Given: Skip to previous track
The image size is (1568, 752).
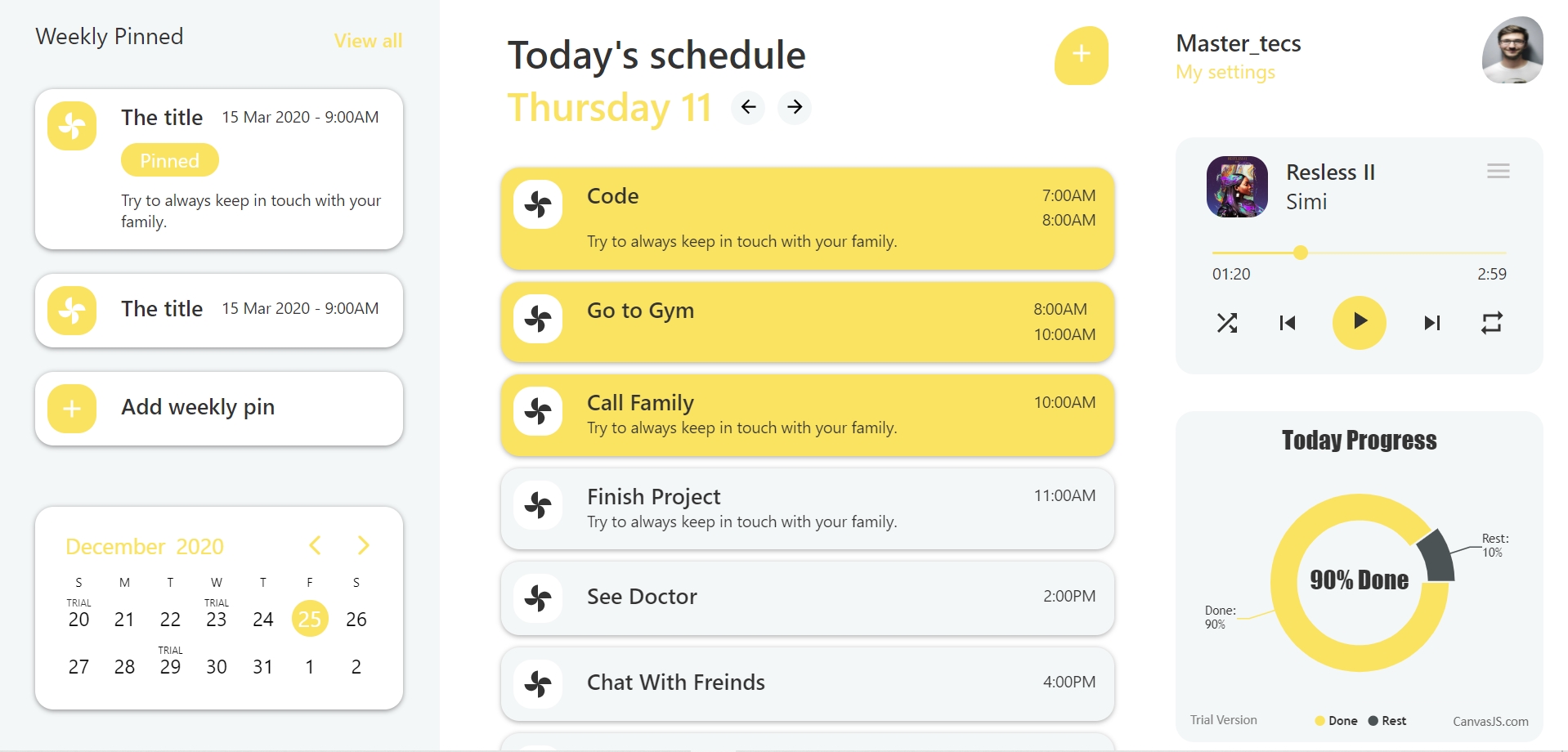Looking at the screenshot, I should point(1288,323).
